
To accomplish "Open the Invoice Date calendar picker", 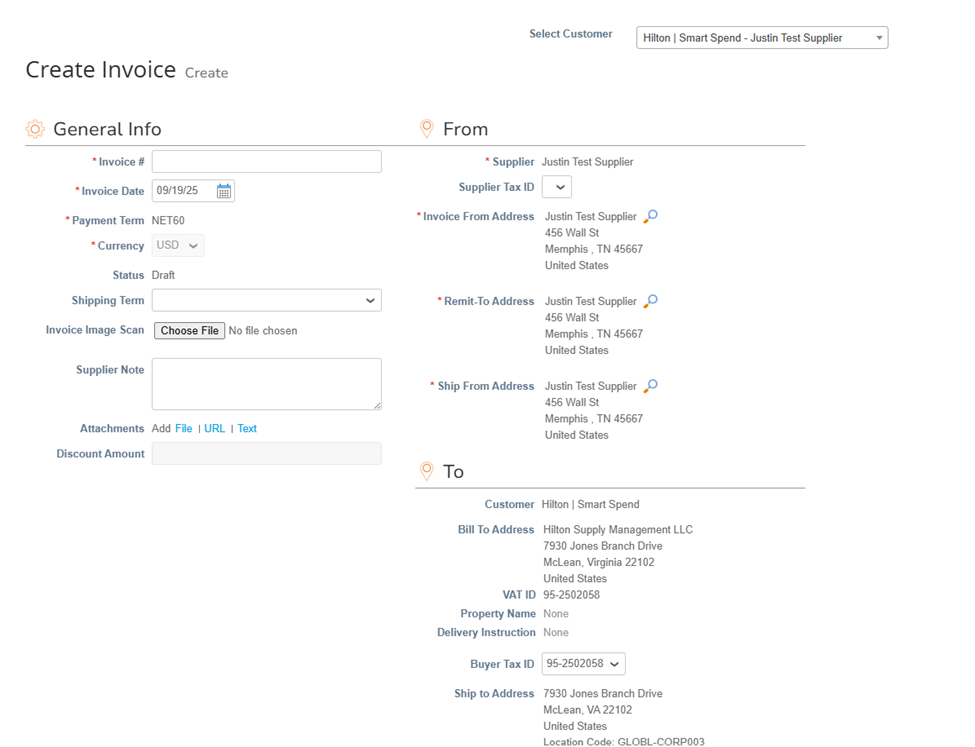I will 224,191.
